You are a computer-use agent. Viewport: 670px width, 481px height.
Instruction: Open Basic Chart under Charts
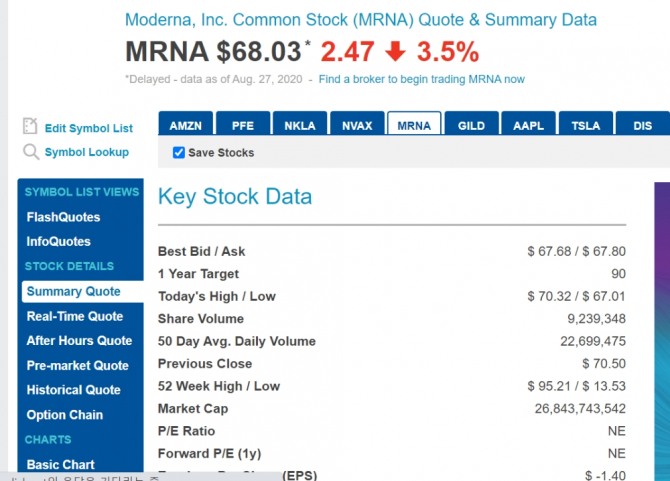click(x=60, y=464)
